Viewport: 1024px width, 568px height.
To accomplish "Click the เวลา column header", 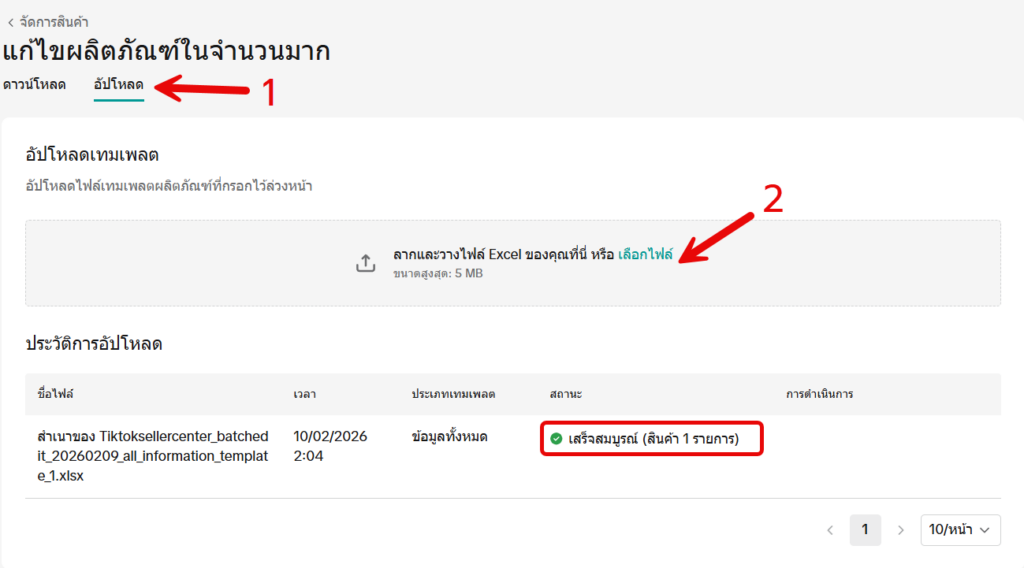I will (305, 394).
